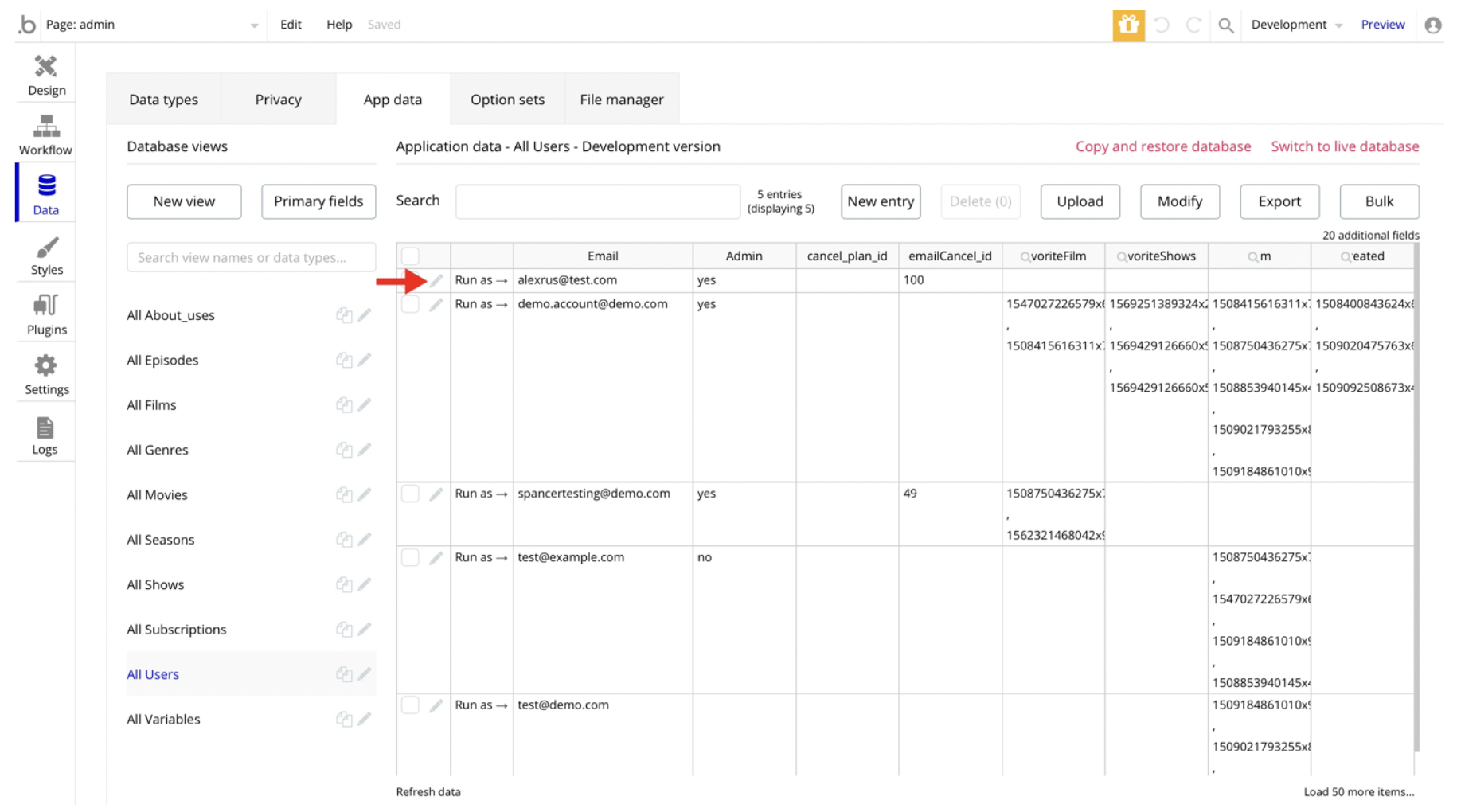
Task: Focus the Search view names input field
Action: [251, 257]
